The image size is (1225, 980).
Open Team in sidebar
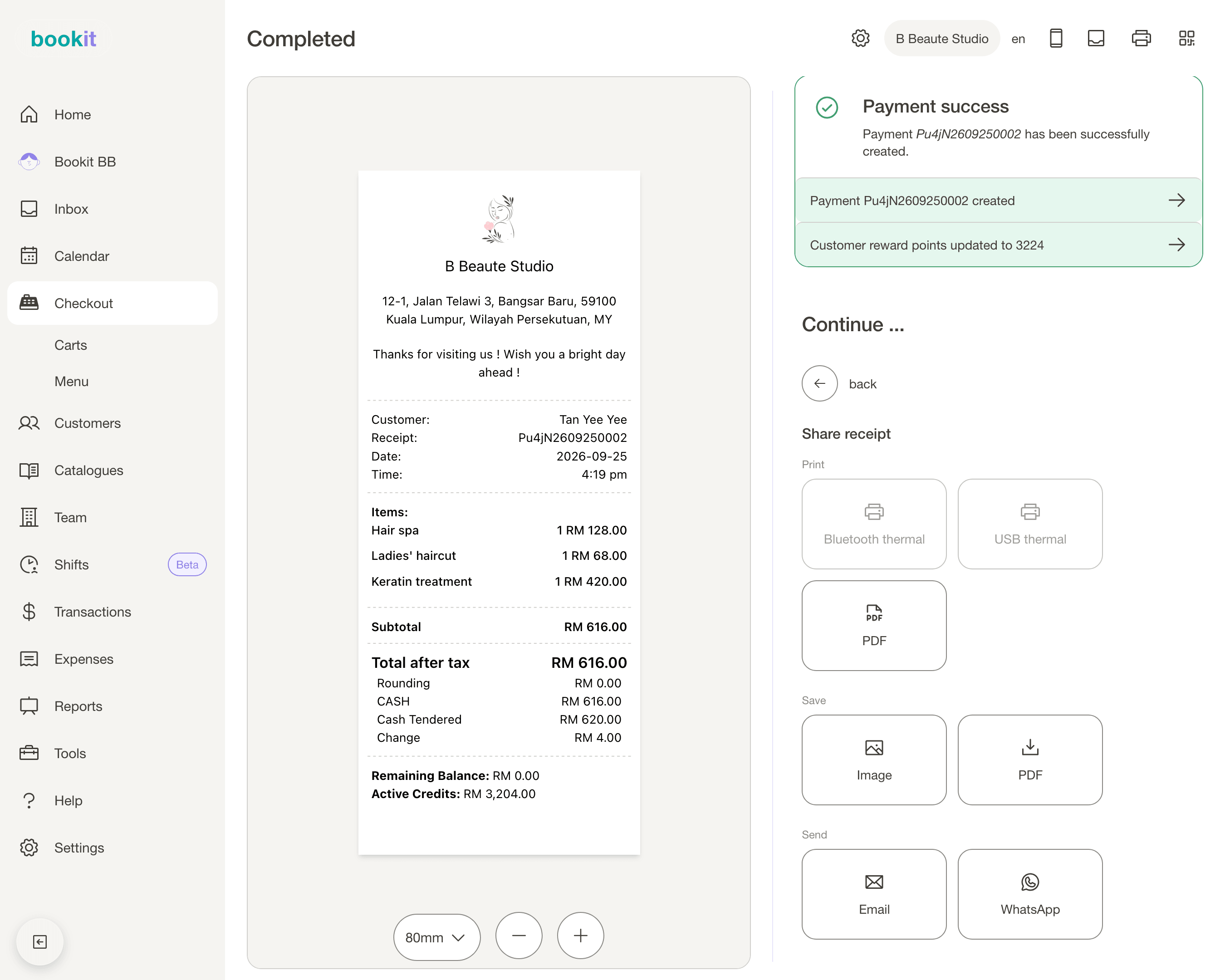point(113,518)
